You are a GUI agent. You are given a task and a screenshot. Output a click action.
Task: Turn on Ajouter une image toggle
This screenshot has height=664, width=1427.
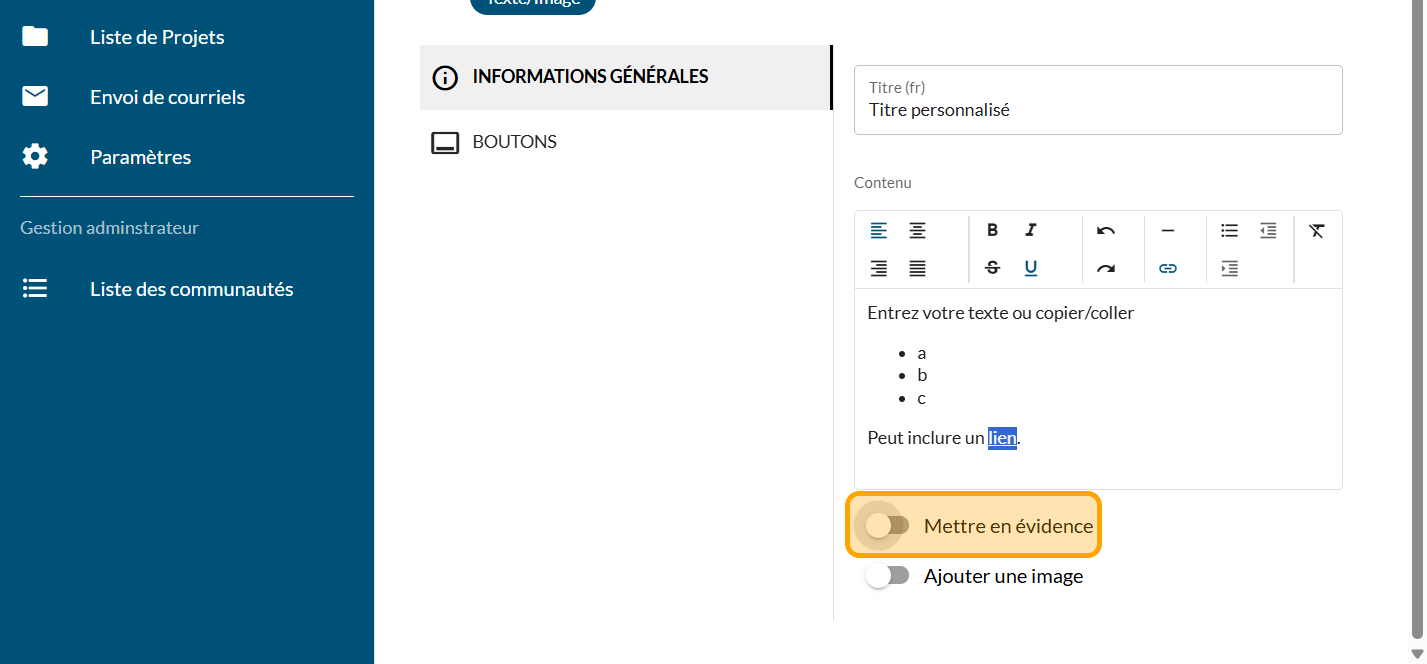click(x=887, y=576)
